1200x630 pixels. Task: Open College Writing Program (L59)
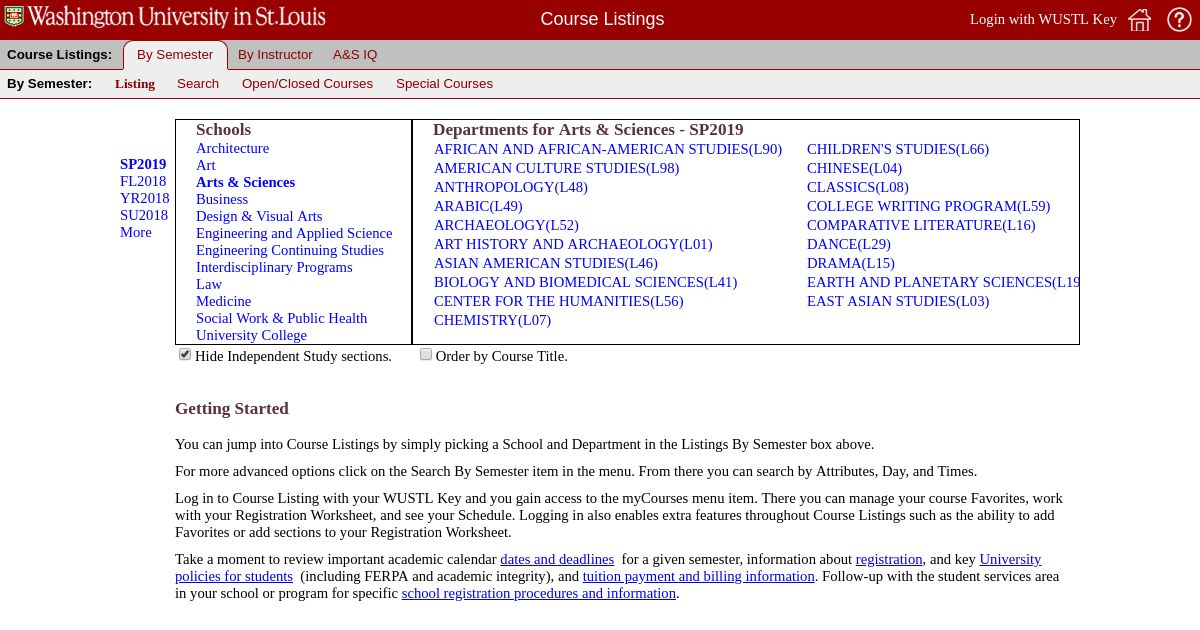click(x=928, y=206)
